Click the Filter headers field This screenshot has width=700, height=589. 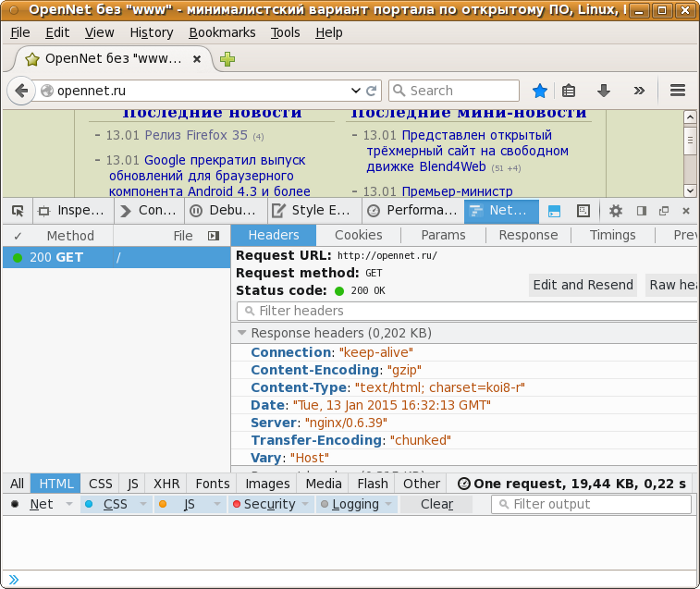467,311
